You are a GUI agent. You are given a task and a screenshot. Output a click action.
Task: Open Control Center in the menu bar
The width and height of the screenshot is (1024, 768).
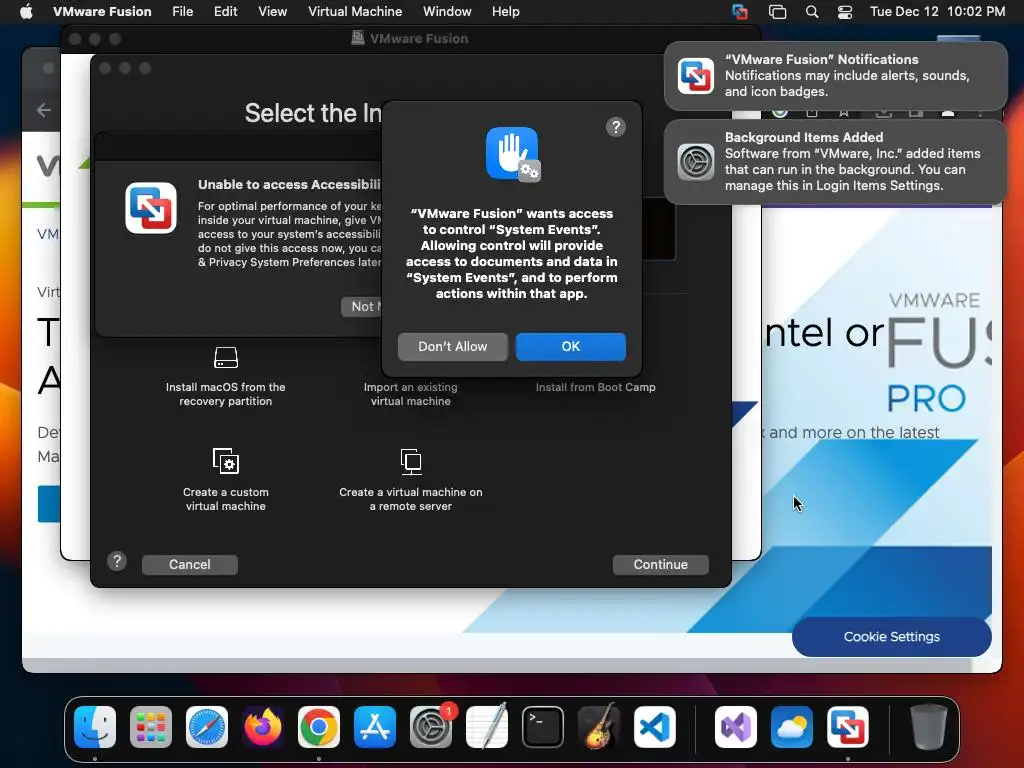(845, 11)
